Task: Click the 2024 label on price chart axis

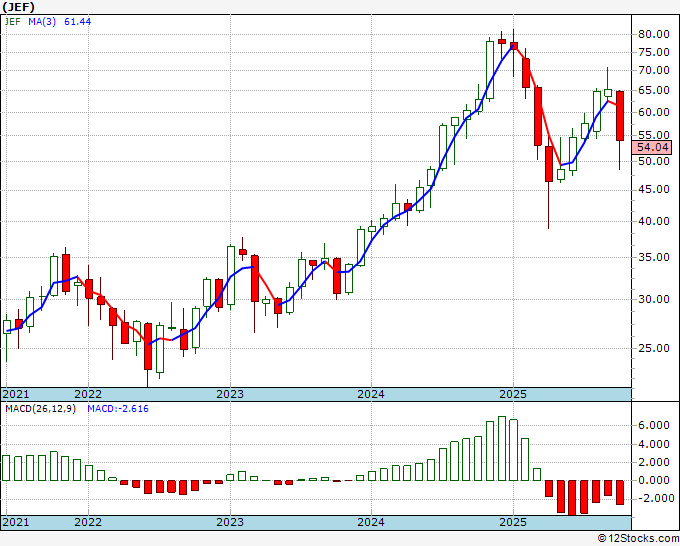Action: 371,394
